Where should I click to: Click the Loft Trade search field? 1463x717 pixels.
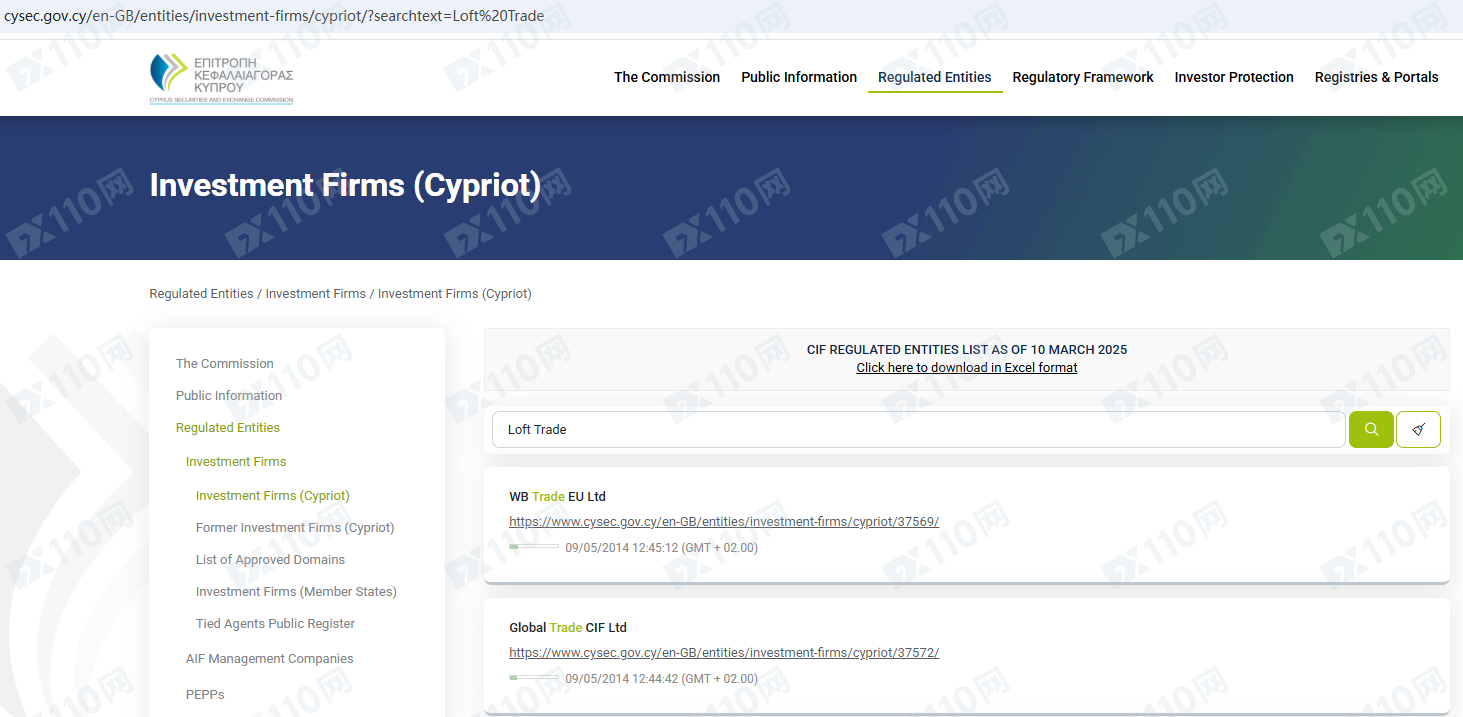point(918,429)
